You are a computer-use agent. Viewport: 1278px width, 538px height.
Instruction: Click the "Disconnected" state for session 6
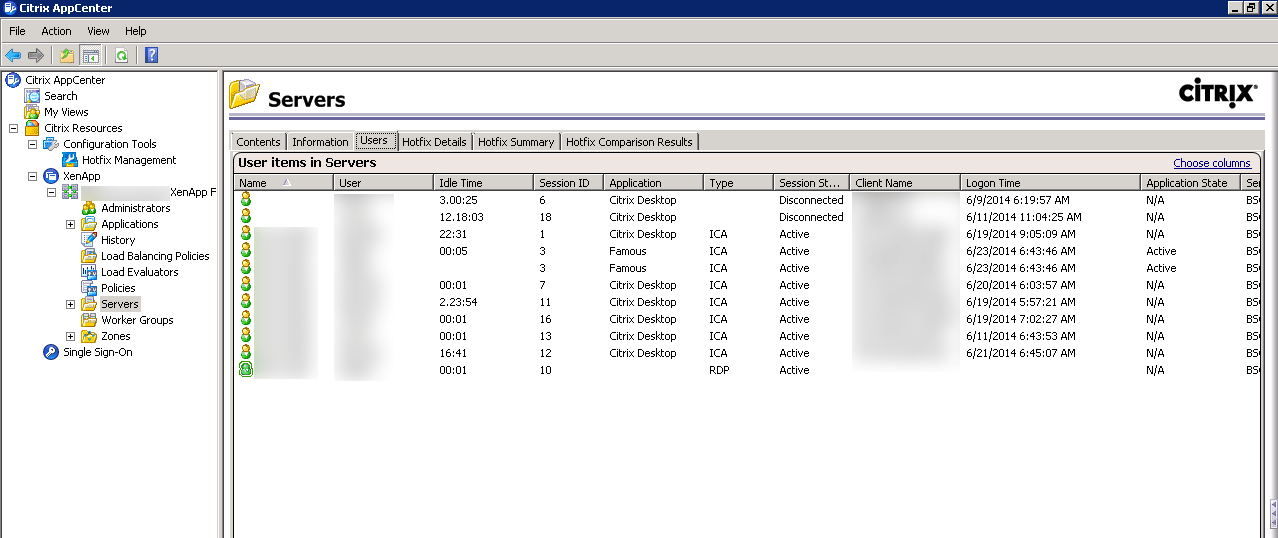pyautogui.click(x=811, y=200)
